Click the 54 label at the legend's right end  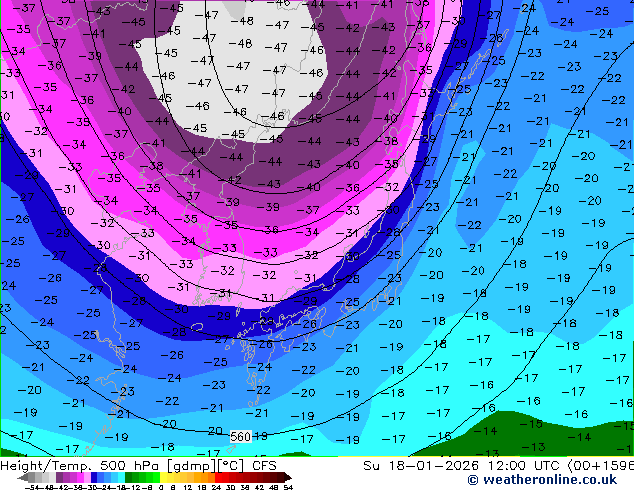[x=288, y=488]
